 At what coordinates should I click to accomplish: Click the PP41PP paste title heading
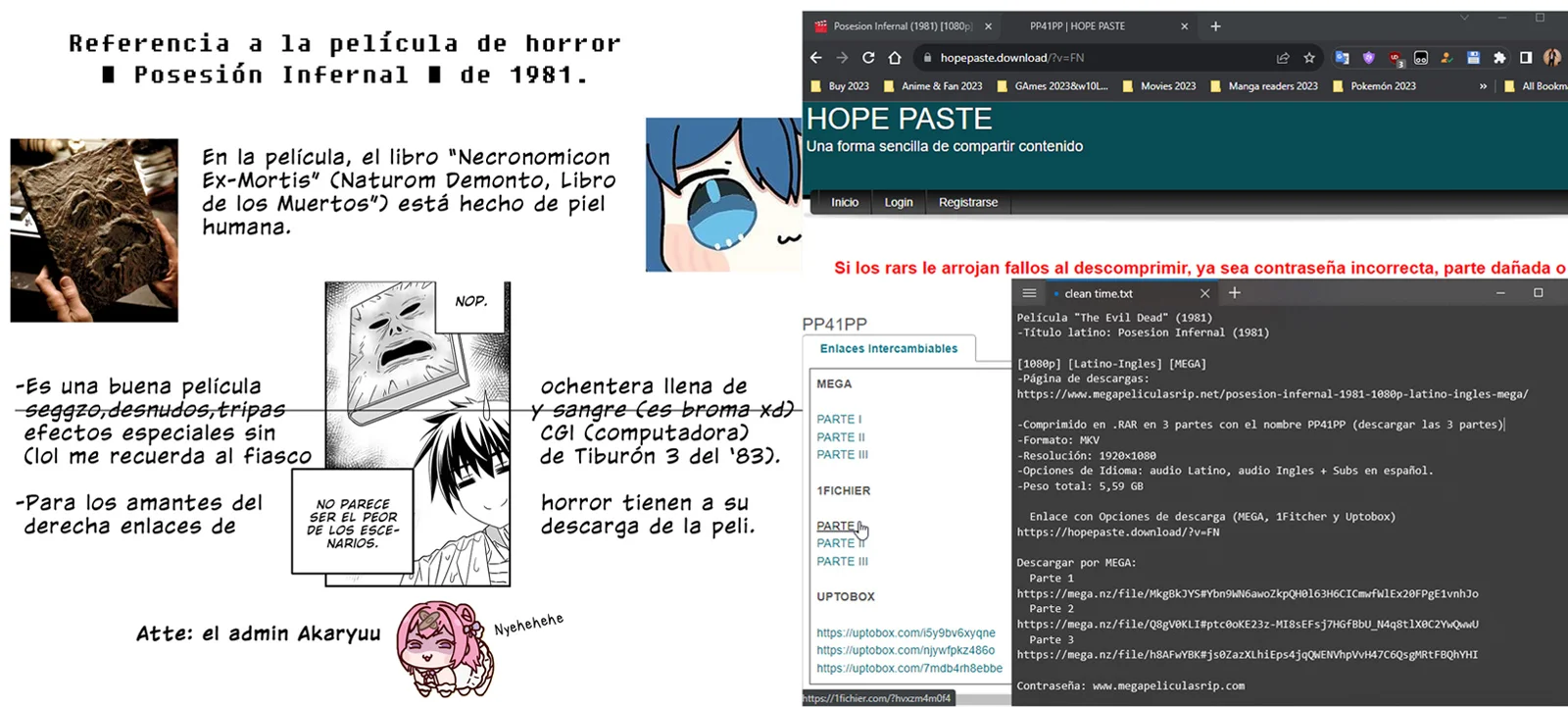coord(834,325)
